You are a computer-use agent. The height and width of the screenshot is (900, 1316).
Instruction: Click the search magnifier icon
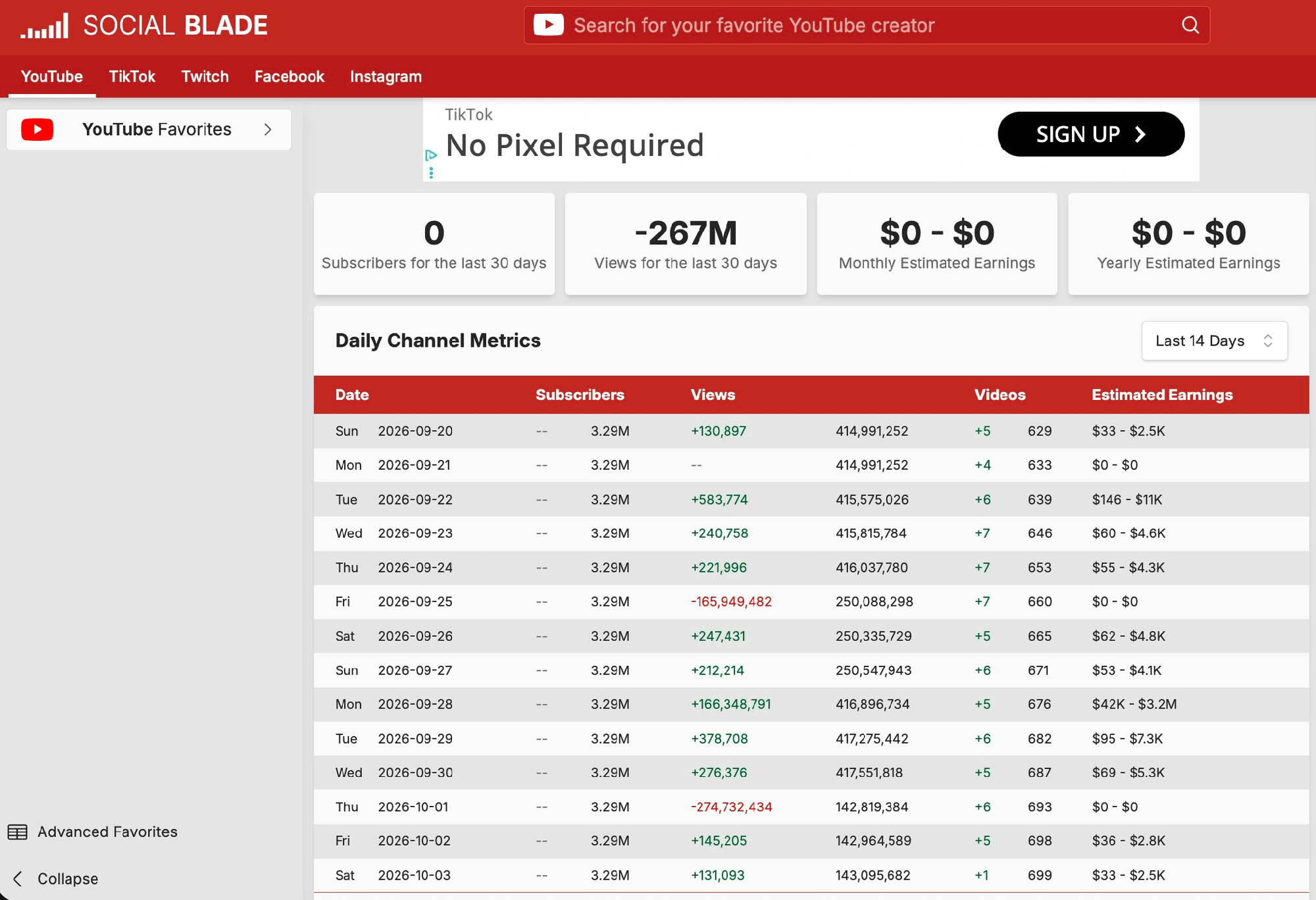point(1190,25)
